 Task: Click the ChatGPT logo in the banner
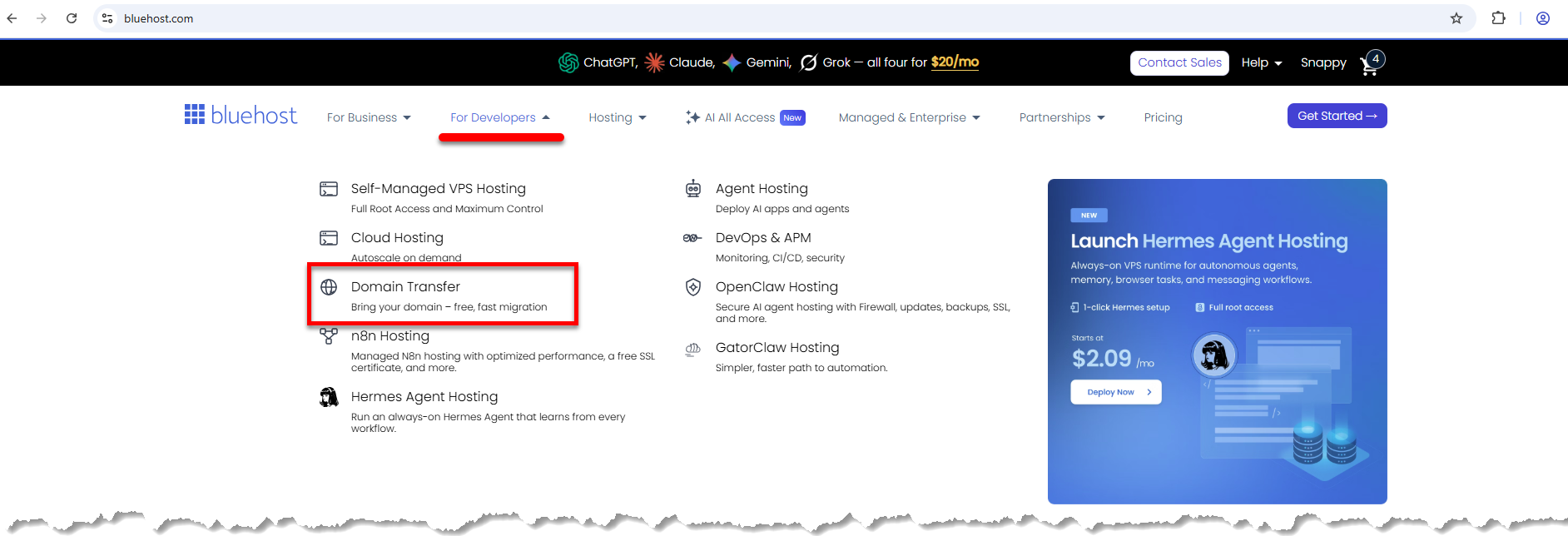(568, 62)
